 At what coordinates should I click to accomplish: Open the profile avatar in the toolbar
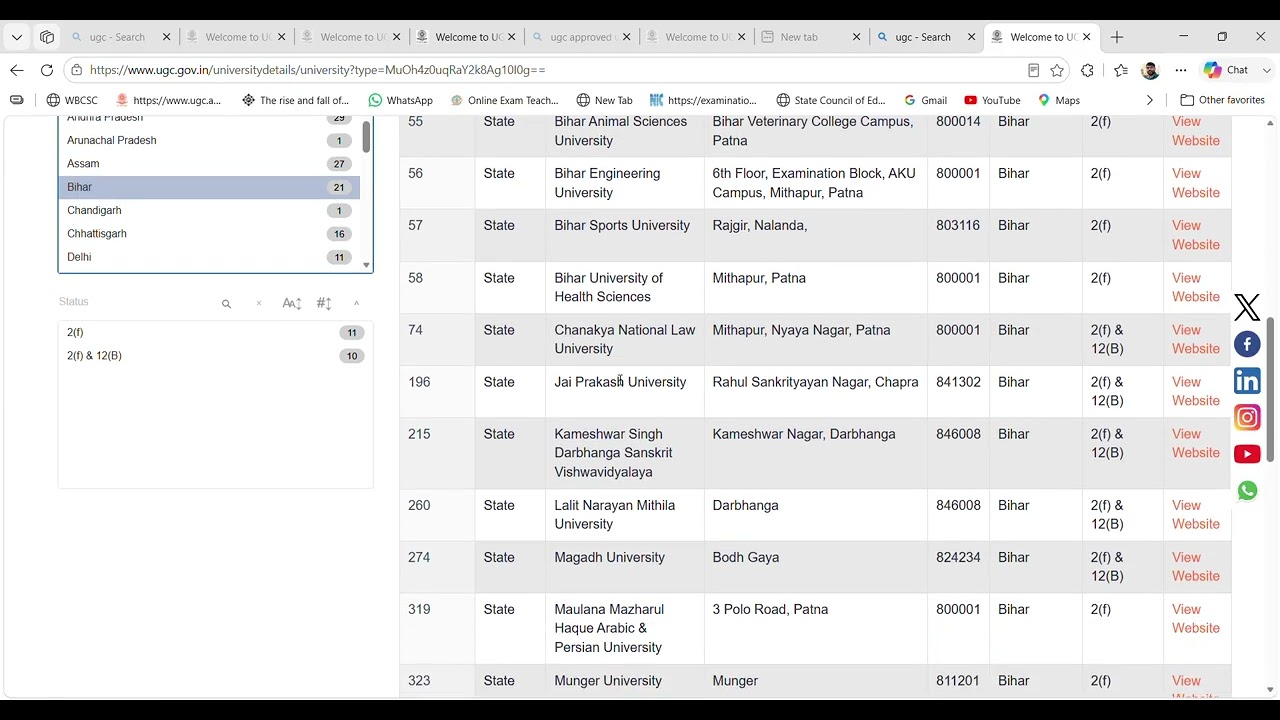pos(1150,70)
